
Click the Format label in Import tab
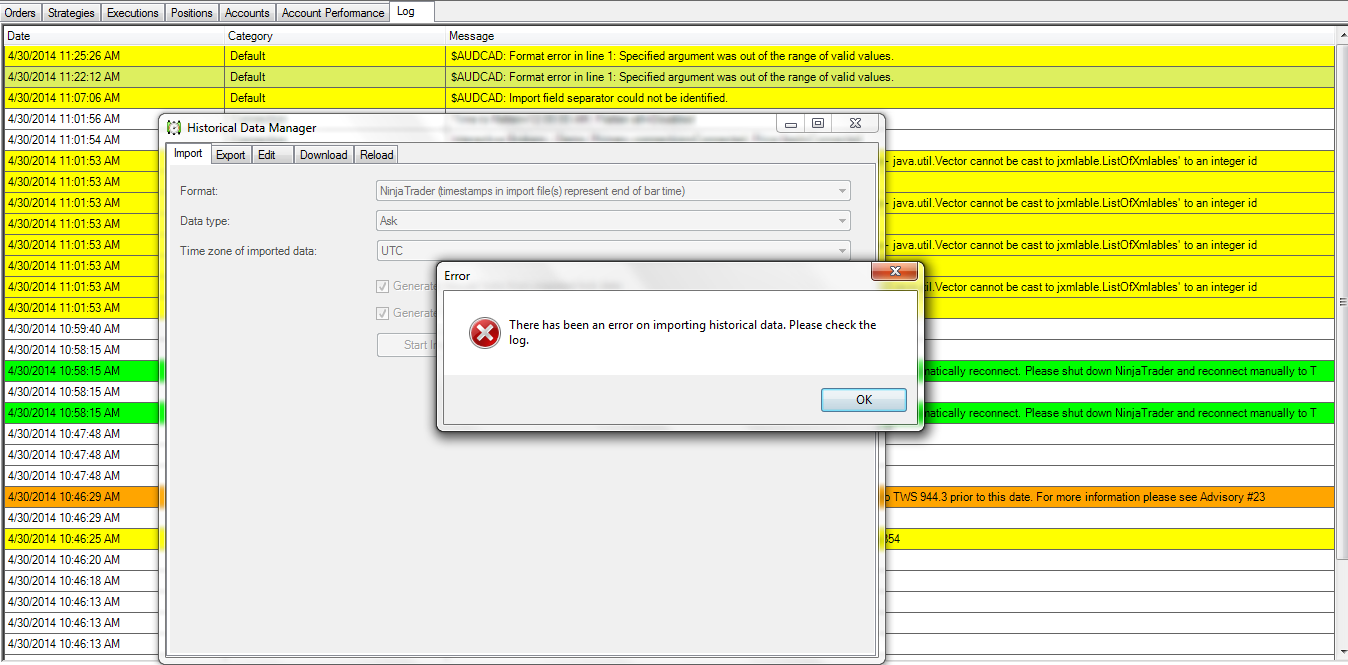[199, 191]
